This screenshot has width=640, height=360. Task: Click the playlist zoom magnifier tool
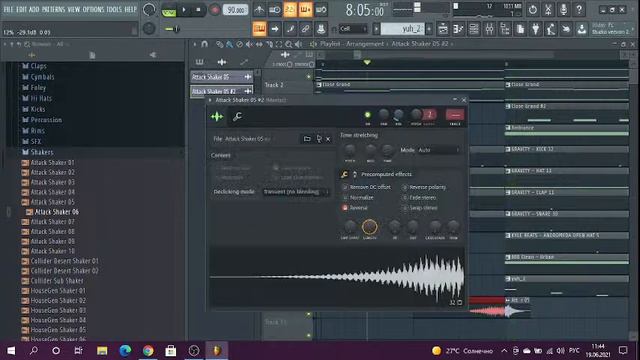[x=289, y=44]
